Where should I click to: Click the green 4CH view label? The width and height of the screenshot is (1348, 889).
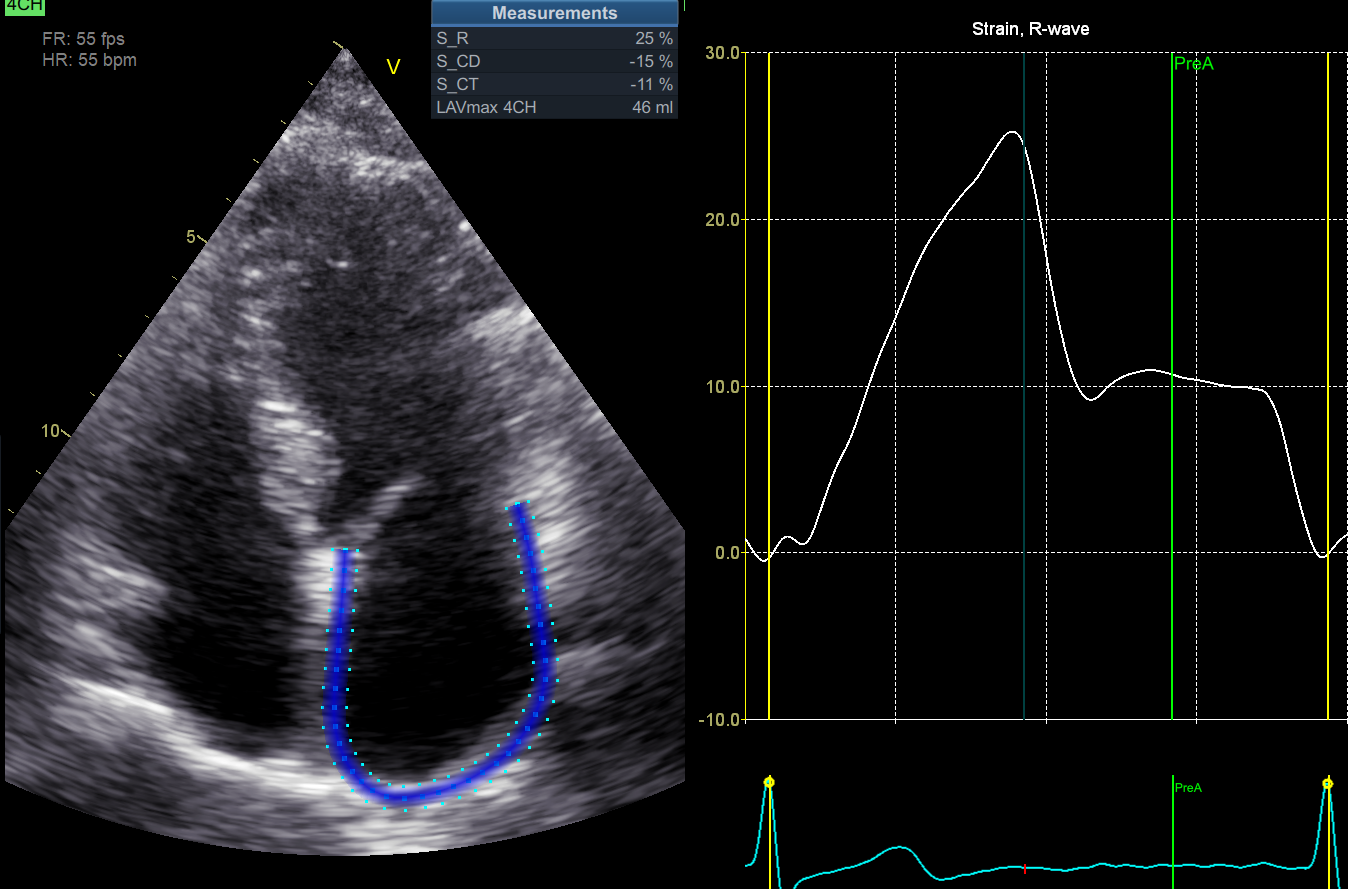point(16,6)
